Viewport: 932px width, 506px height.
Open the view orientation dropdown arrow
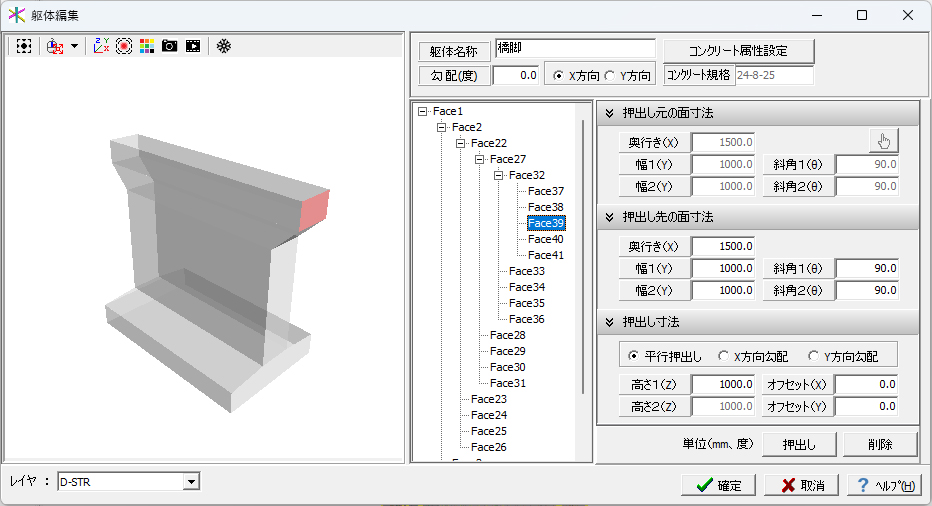click(x=74, y=46)
